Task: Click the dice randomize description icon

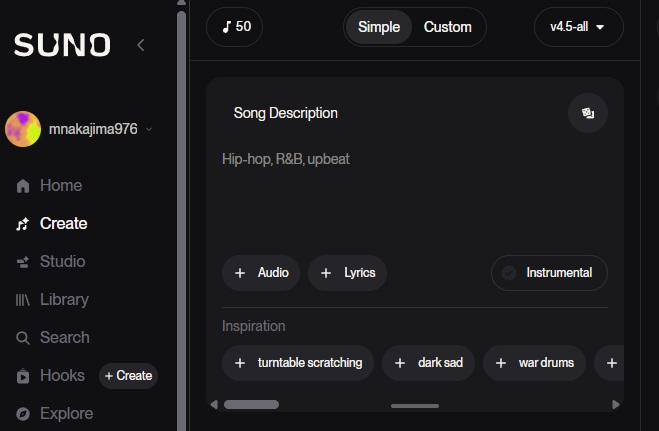Action: pyautogui.click(x=588, y=113)
